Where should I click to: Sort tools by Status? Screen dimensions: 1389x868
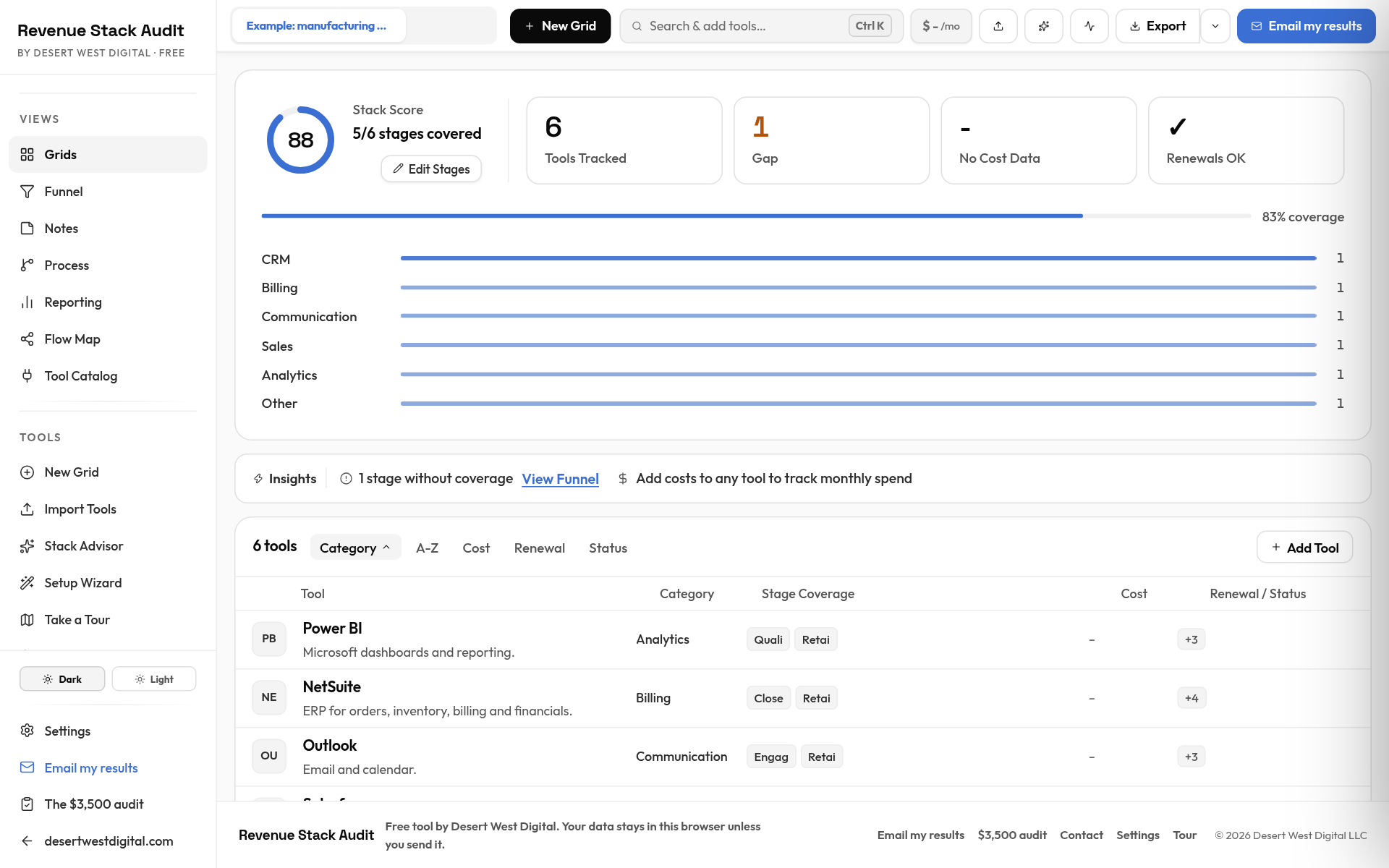(x=608, y=548)
